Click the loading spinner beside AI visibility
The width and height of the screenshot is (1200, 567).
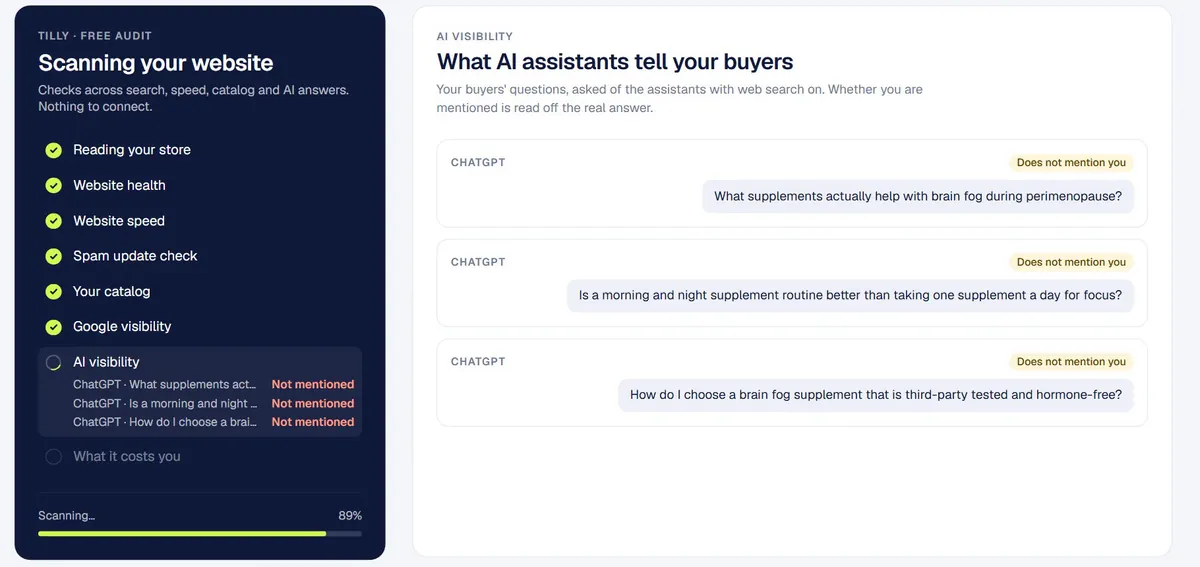pos(54,362)
